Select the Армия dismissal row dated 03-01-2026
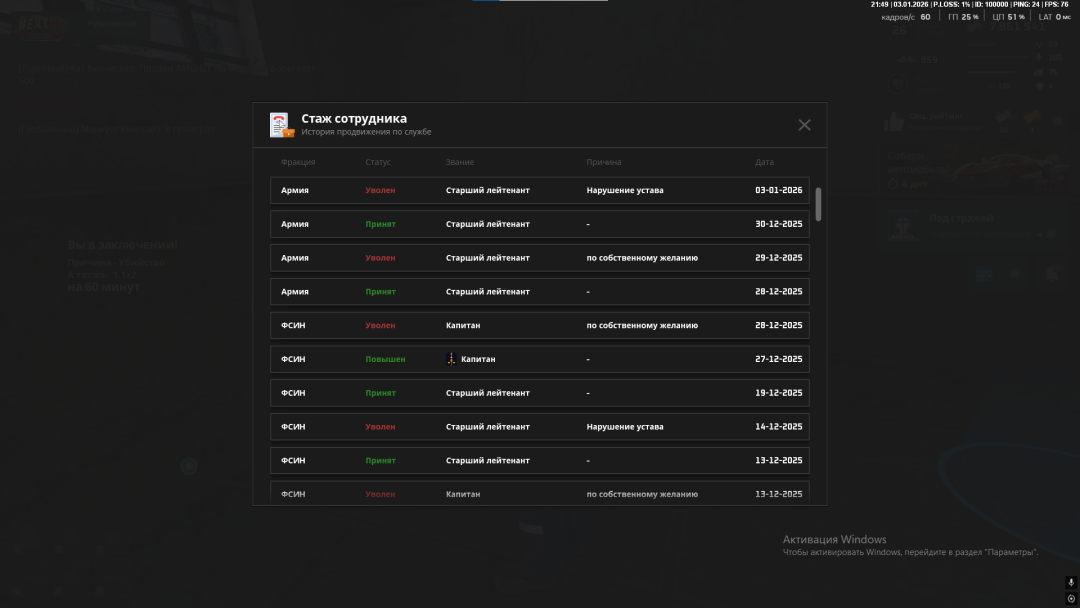1080x608 pixels. [539, 190]
